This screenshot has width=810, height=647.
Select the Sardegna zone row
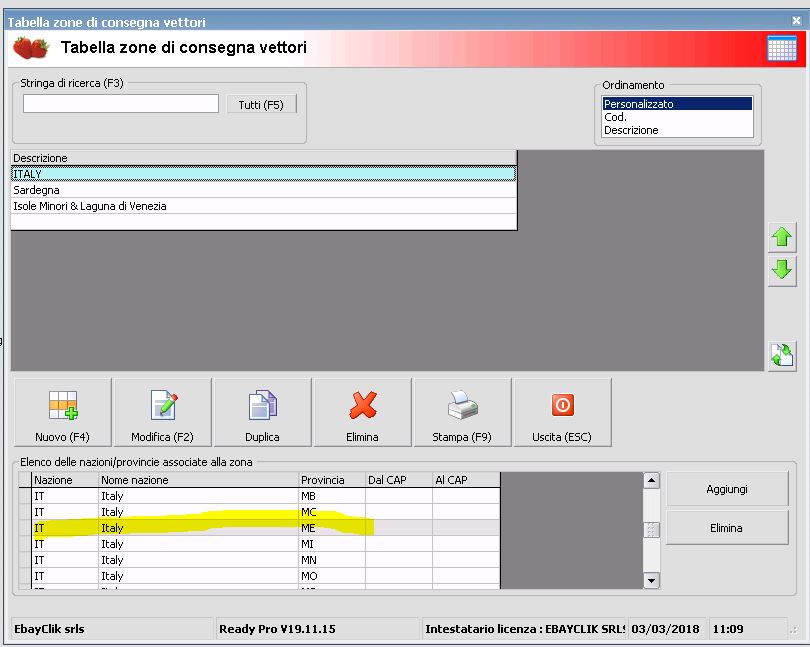coord(263,190)
